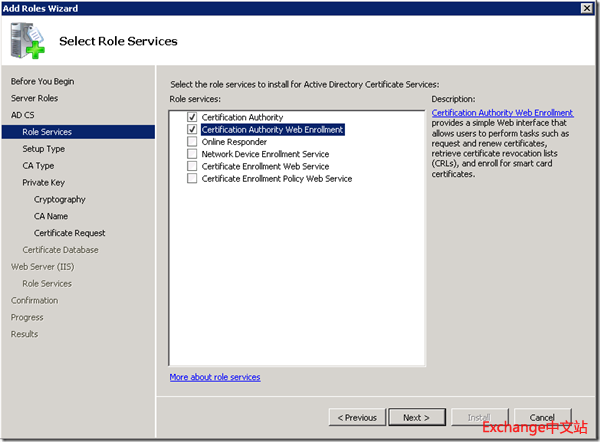
Task: Select the Certificate Request step
Action: click(x=69, y=233)
